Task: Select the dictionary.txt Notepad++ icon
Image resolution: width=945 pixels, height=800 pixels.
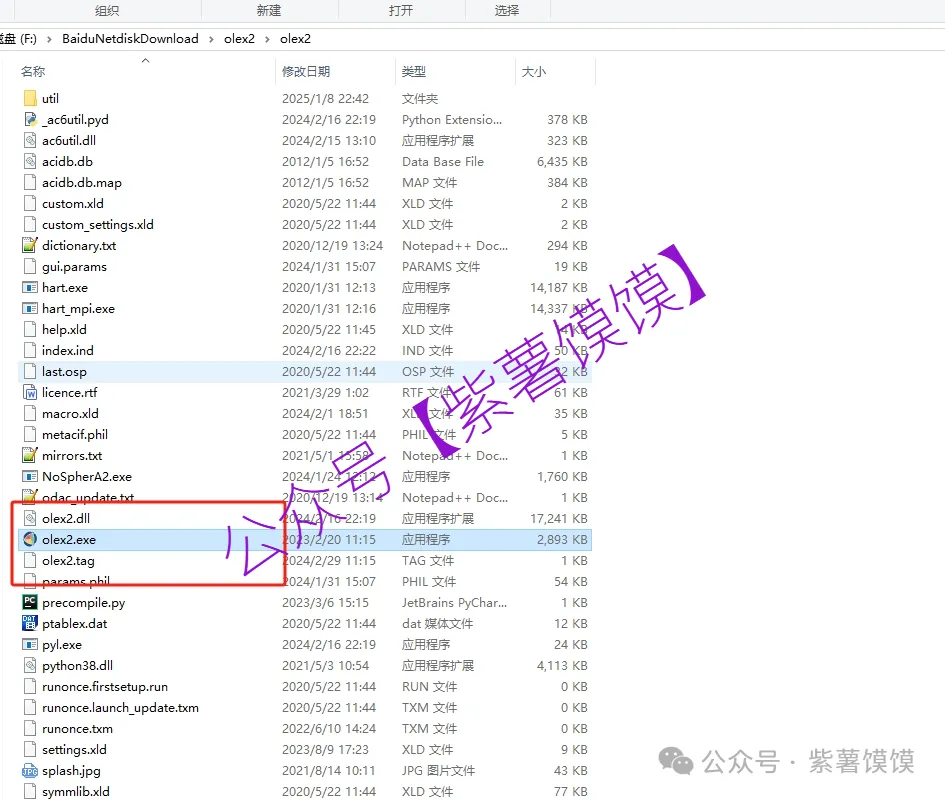Action: [x=30, y=245]
